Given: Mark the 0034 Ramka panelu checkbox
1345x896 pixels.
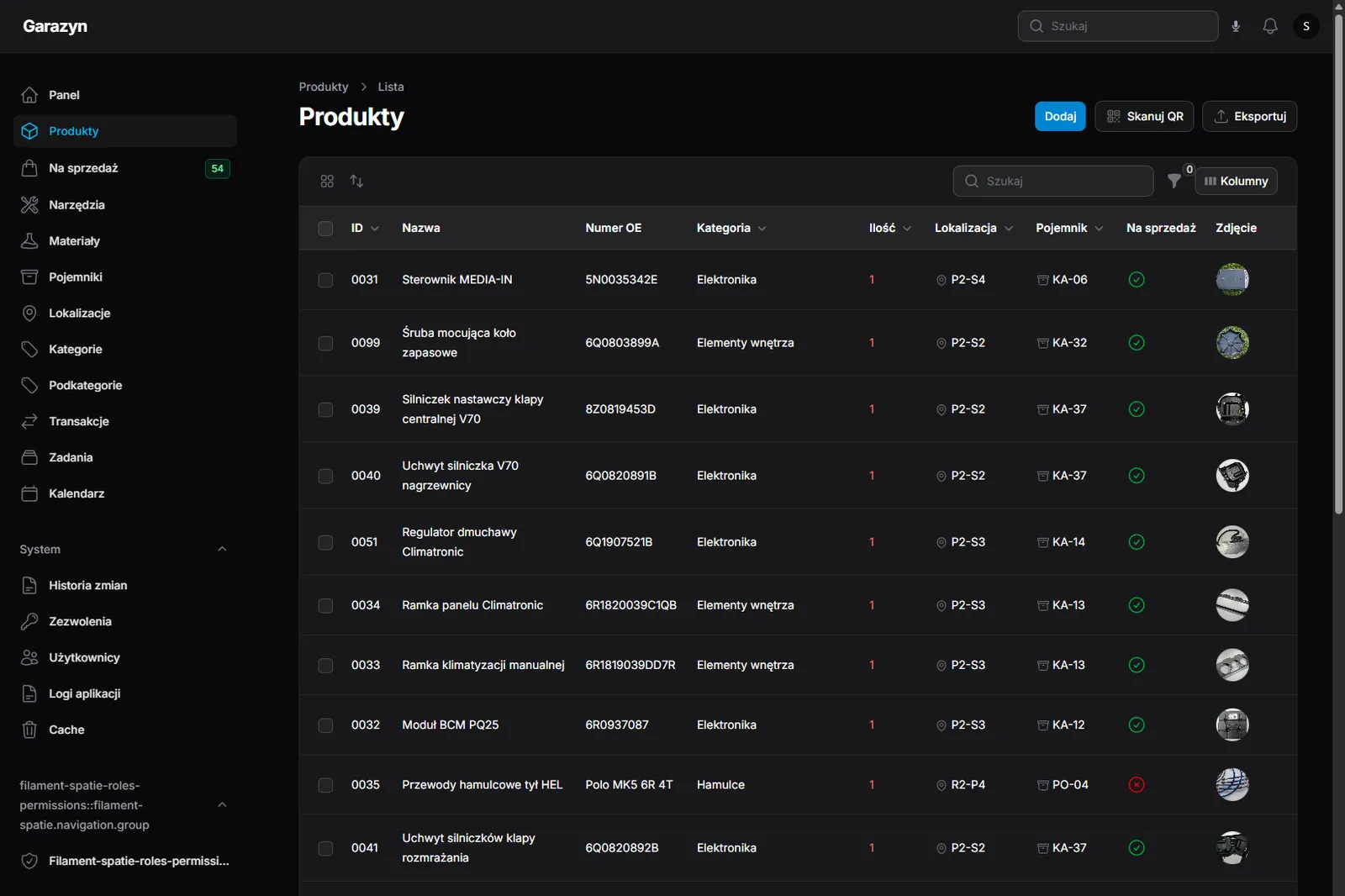Looking at the screenshot, I should [x=325, y=605].
